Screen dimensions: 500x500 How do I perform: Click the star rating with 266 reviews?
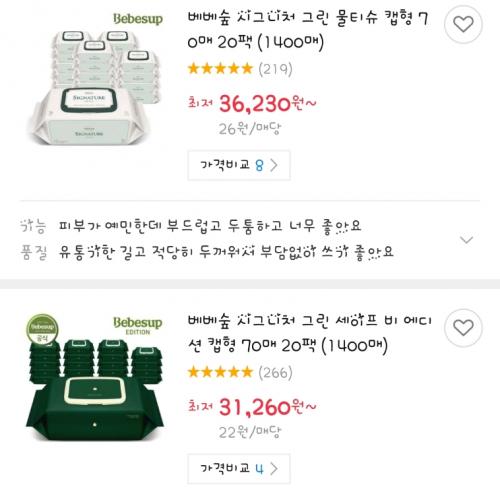240,372
